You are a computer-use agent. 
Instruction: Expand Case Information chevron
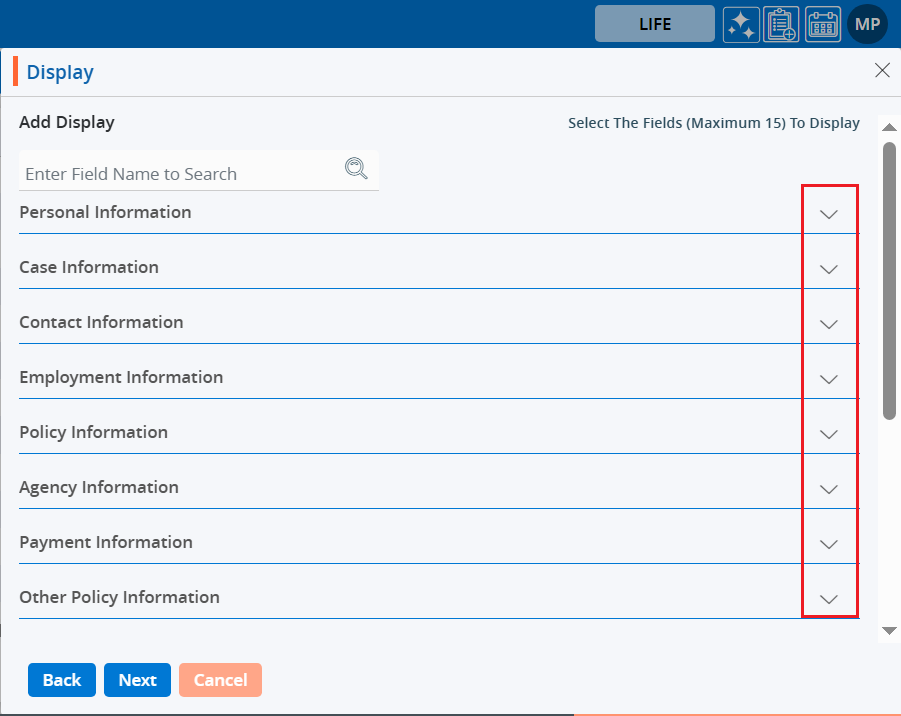(x=828, y=269)
